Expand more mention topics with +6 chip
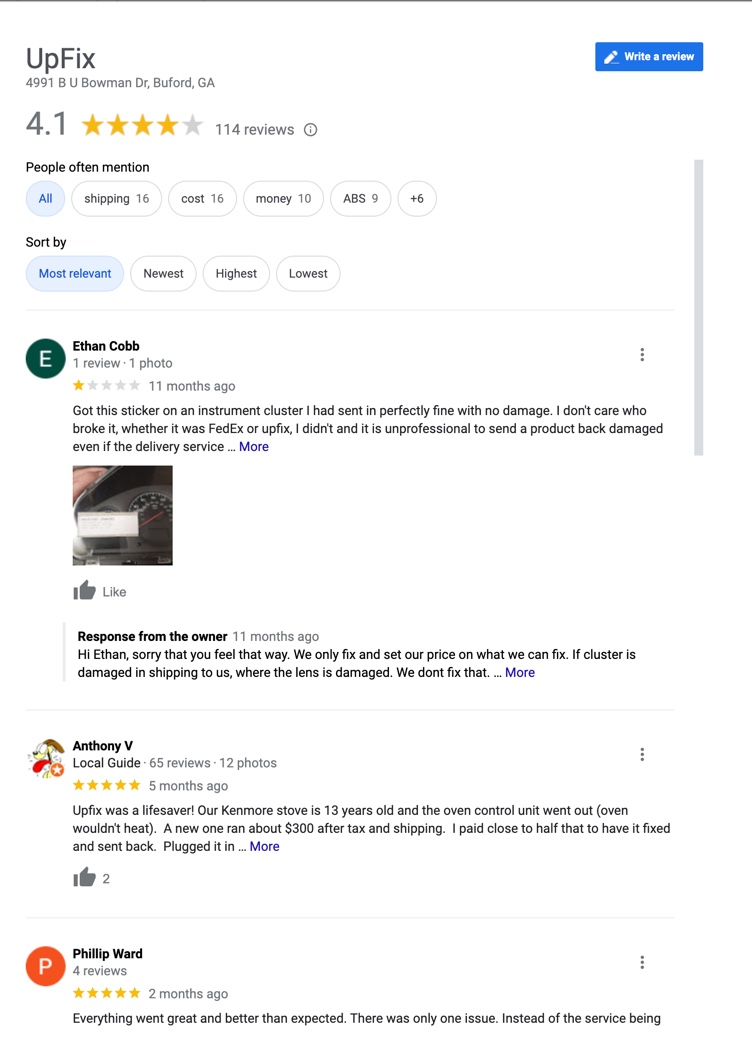Image resolution: width=752 pixels, height=1055 pixels. click(416, 199)
